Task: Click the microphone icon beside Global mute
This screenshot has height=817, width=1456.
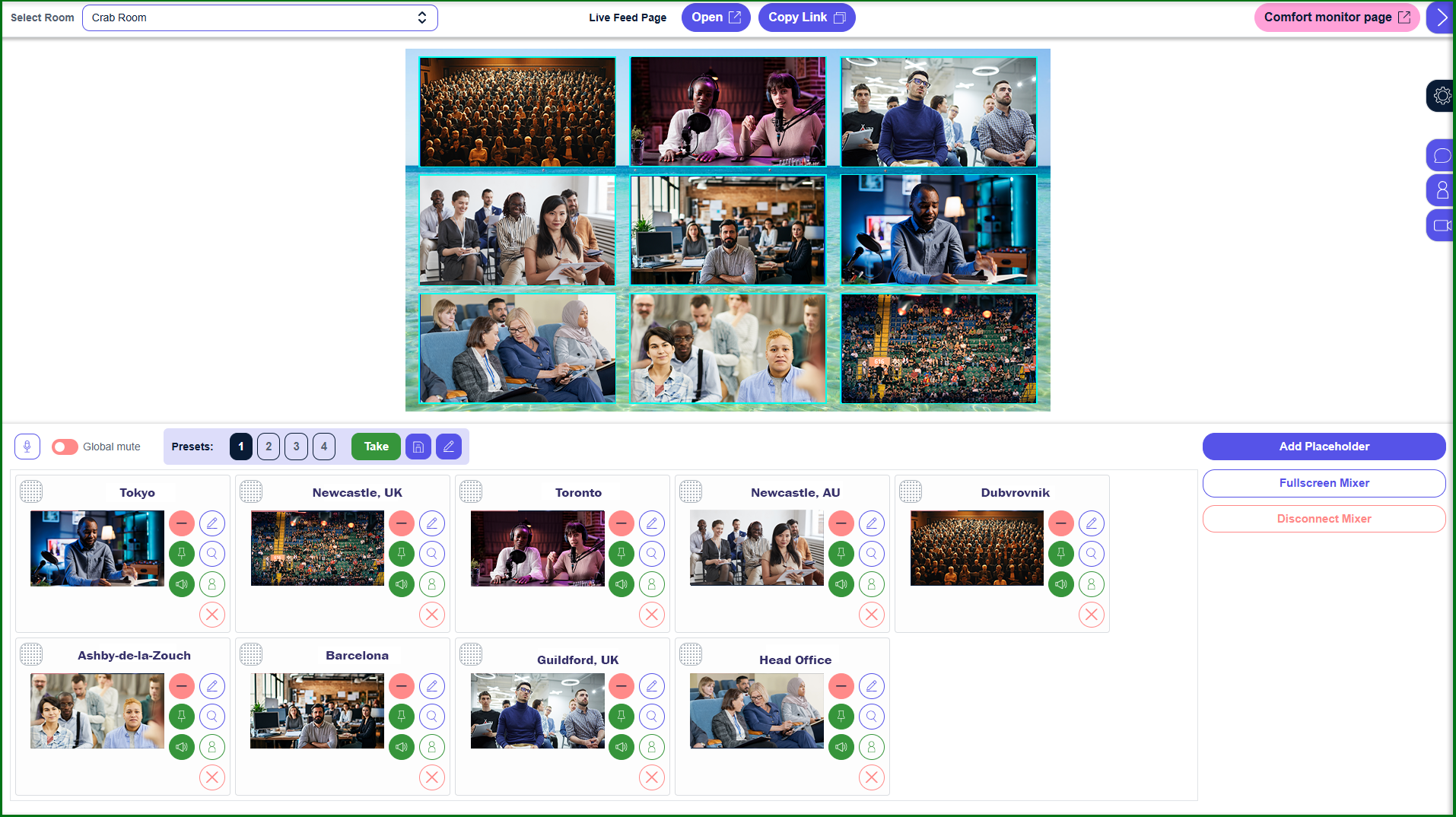Action: tap(27, 447)
